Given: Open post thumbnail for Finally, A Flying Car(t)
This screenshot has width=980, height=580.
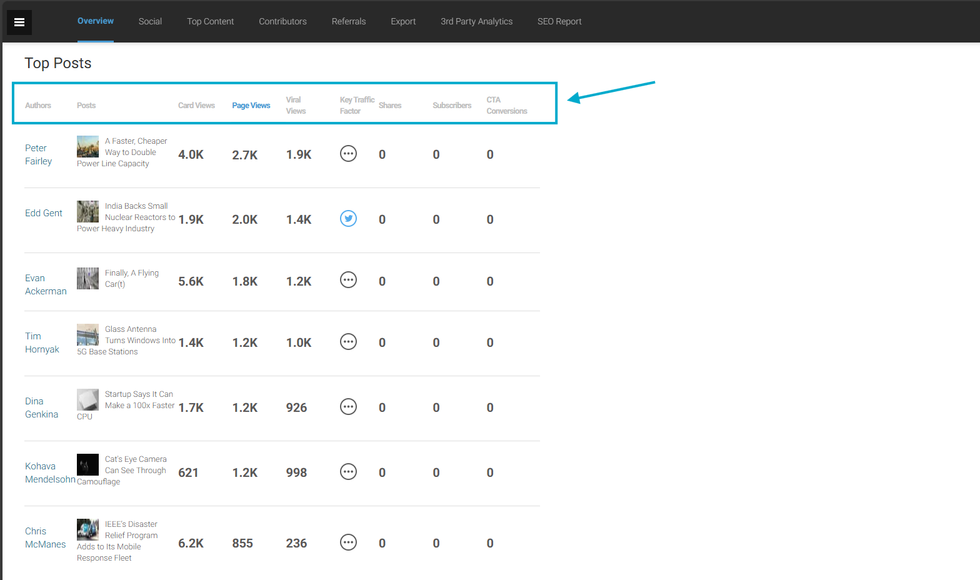Looking at the screenshot, I should pyautogui.click(x=88, y=278).
